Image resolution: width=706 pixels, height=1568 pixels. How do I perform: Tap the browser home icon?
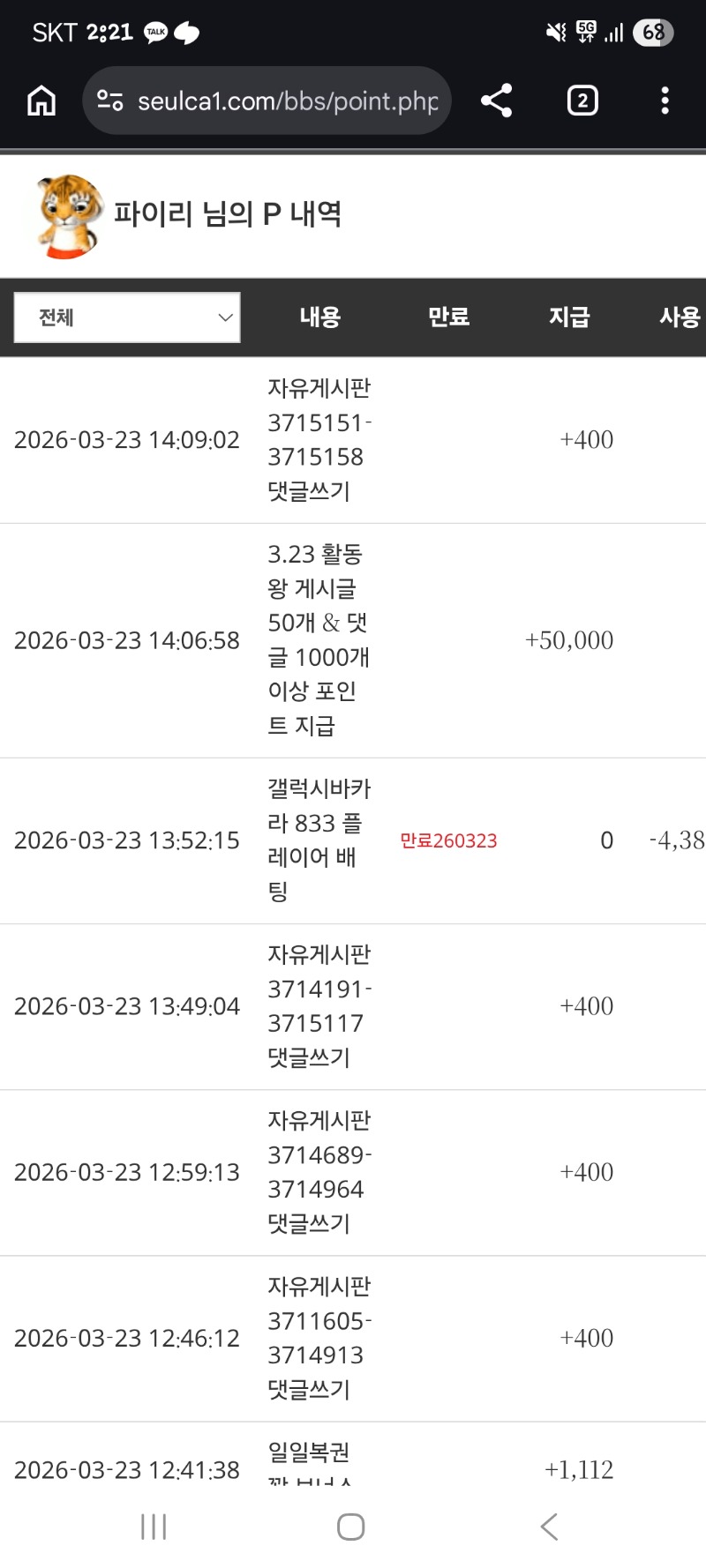click(x=41, y=101)
